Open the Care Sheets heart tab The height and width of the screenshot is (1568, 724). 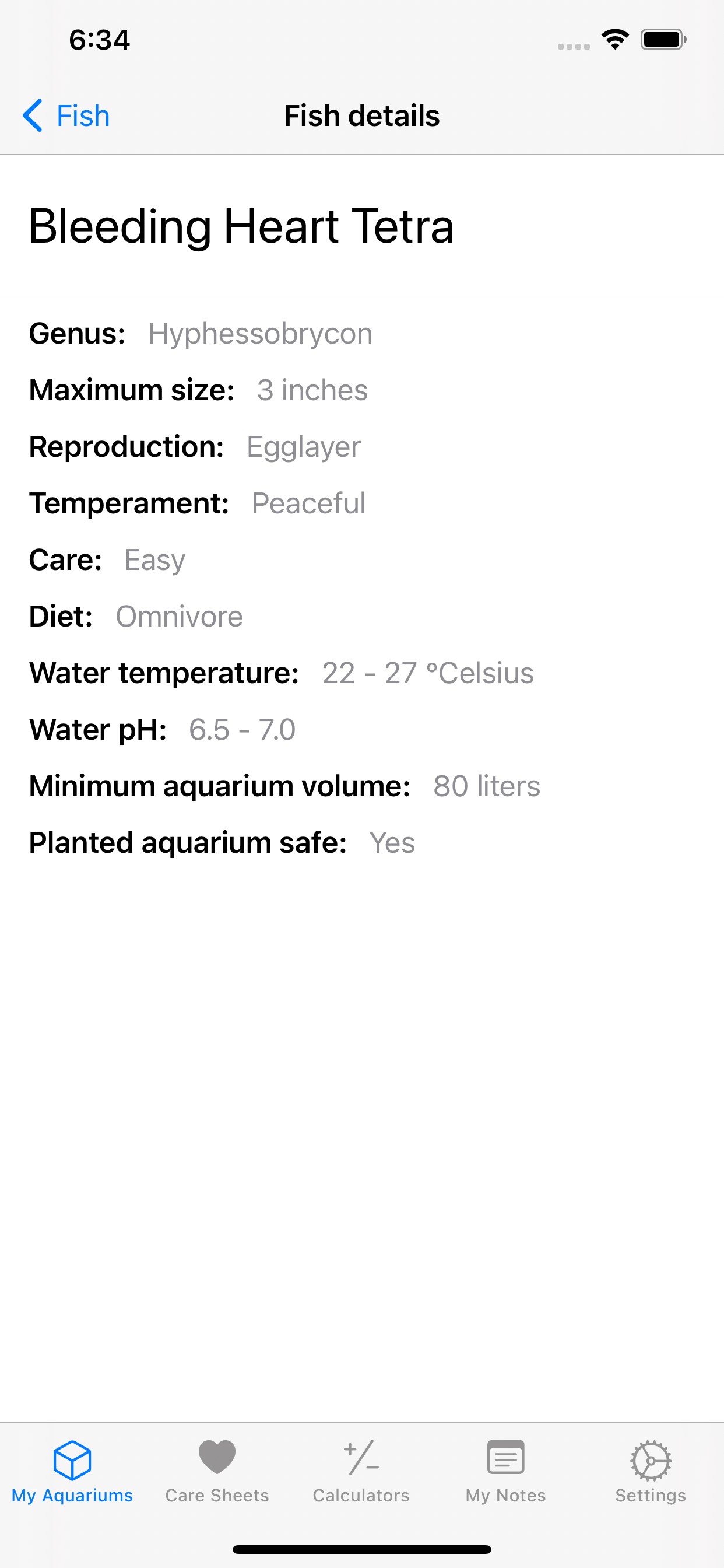pos(217,1471)
